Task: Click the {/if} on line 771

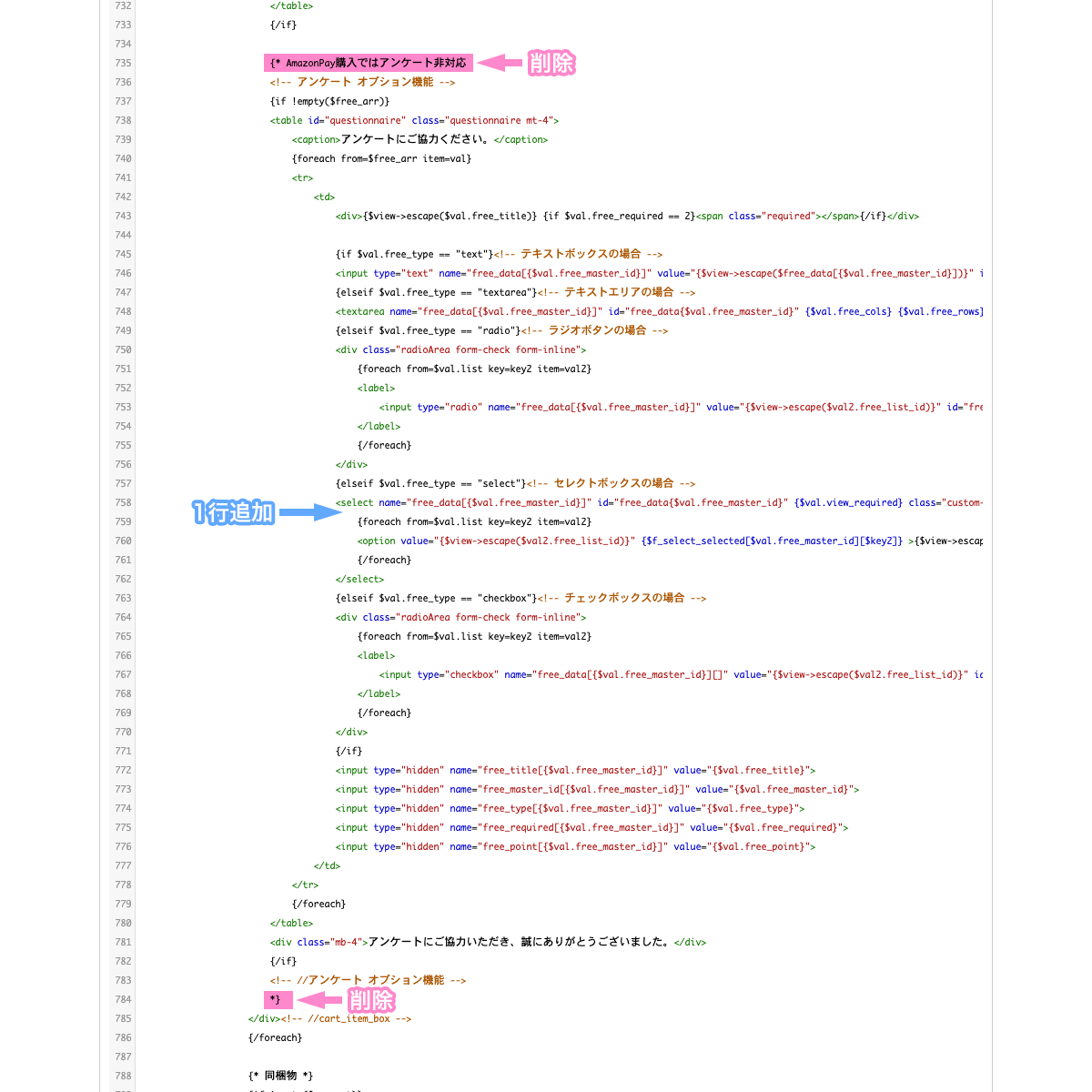Action: coord(349,751)
